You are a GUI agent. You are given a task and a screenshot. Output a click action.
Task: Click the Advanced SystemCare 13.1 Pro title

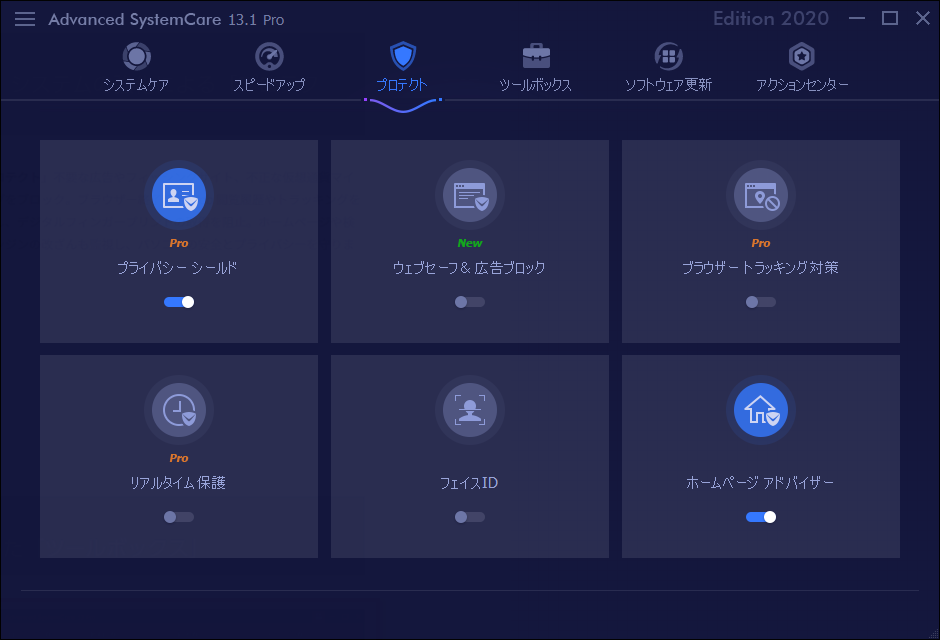tap(166, 20)
